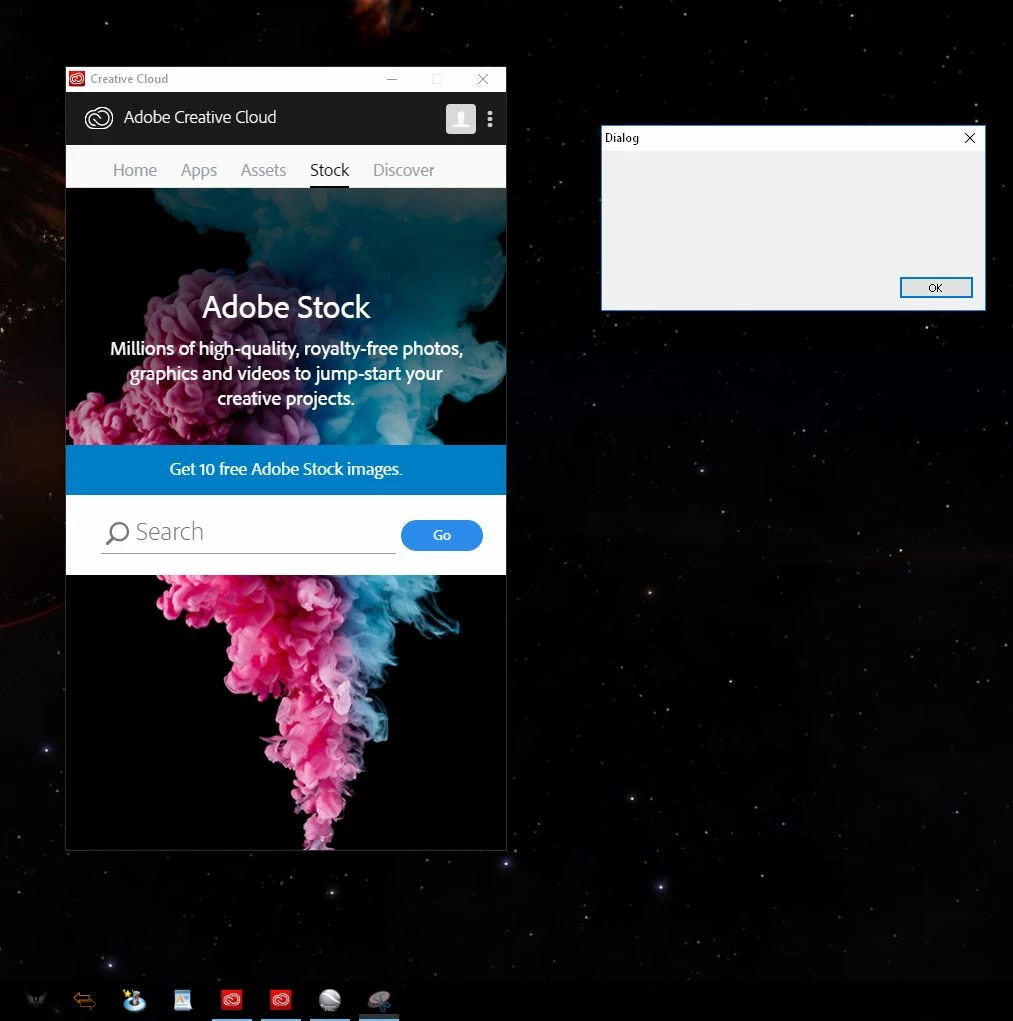1013x1021 pixels.
Task: Close the Dialog window
Action: (969, 138)
